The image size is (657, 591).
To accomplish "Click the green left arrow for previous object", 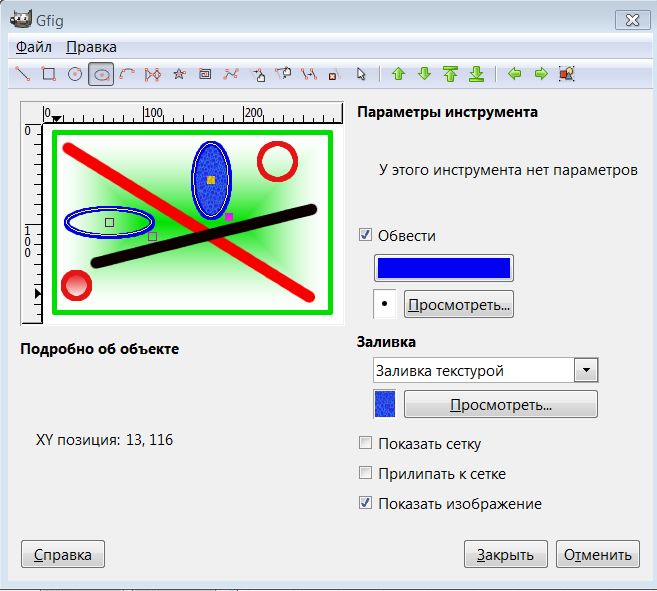I will (x=515, y=74).
